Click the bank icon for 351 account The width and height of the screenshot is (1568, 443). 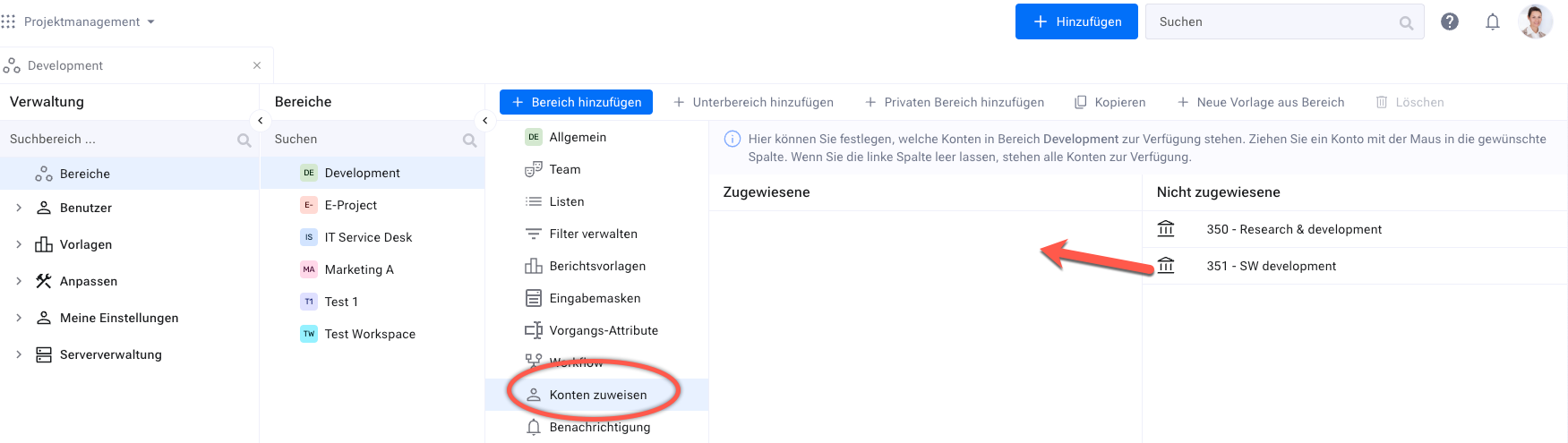(1165, 266)
